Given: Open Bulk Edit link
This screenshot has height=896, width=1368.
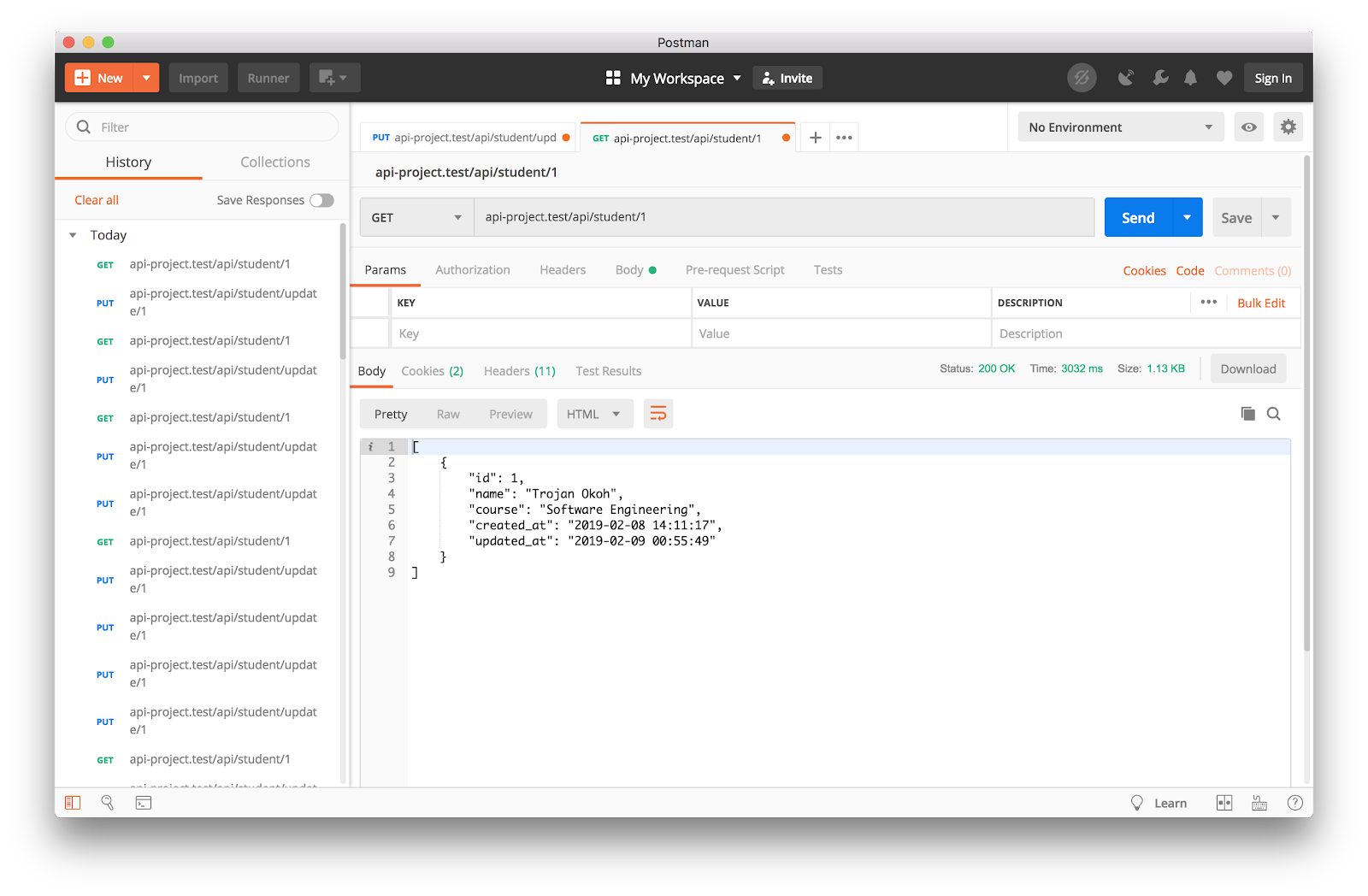Looking at the screenshot, I should pos(1261,303).
